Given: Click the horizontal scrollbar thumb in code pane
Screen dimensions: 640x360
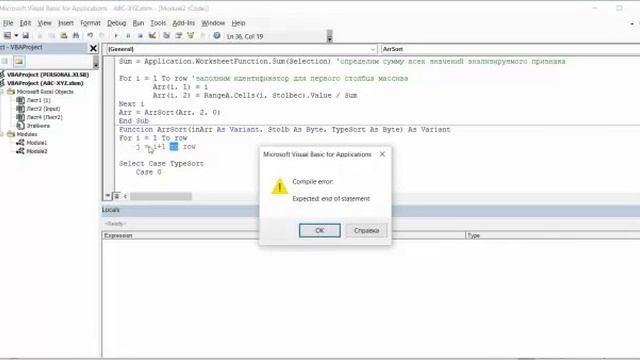Looking at the screenshot, I should click(x=161, y=196).
